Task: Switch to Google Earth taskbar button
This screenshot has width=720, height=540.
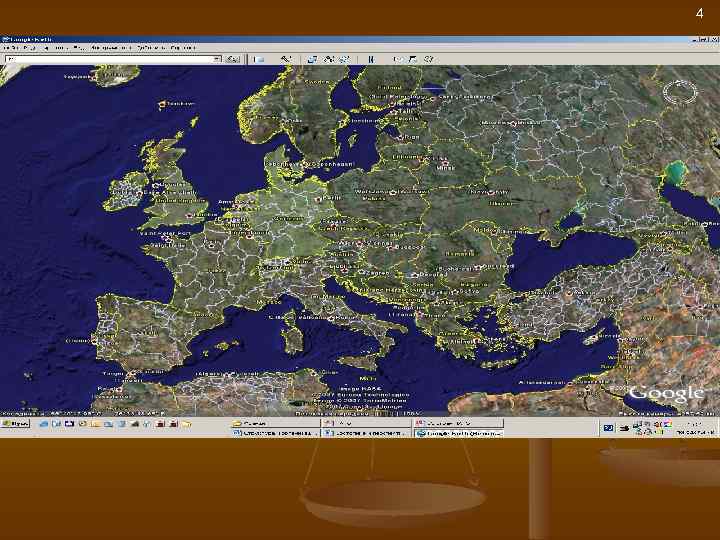Action: point(459,433)
